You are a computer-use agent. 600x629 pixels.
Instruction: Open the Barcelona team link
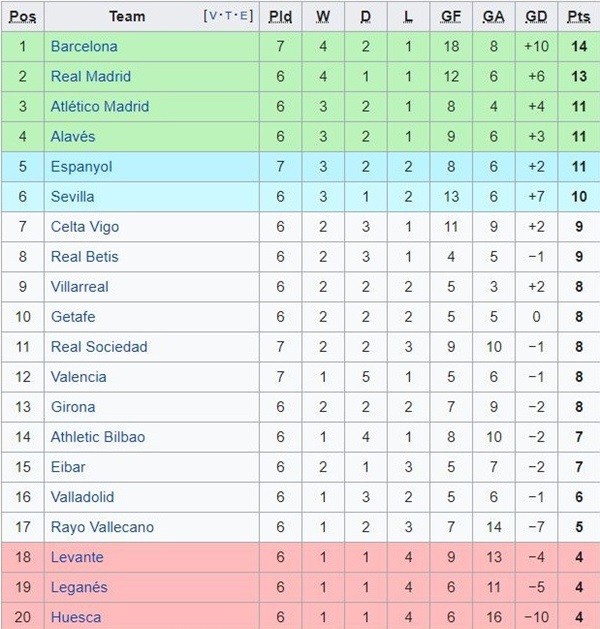coord(84,46)
